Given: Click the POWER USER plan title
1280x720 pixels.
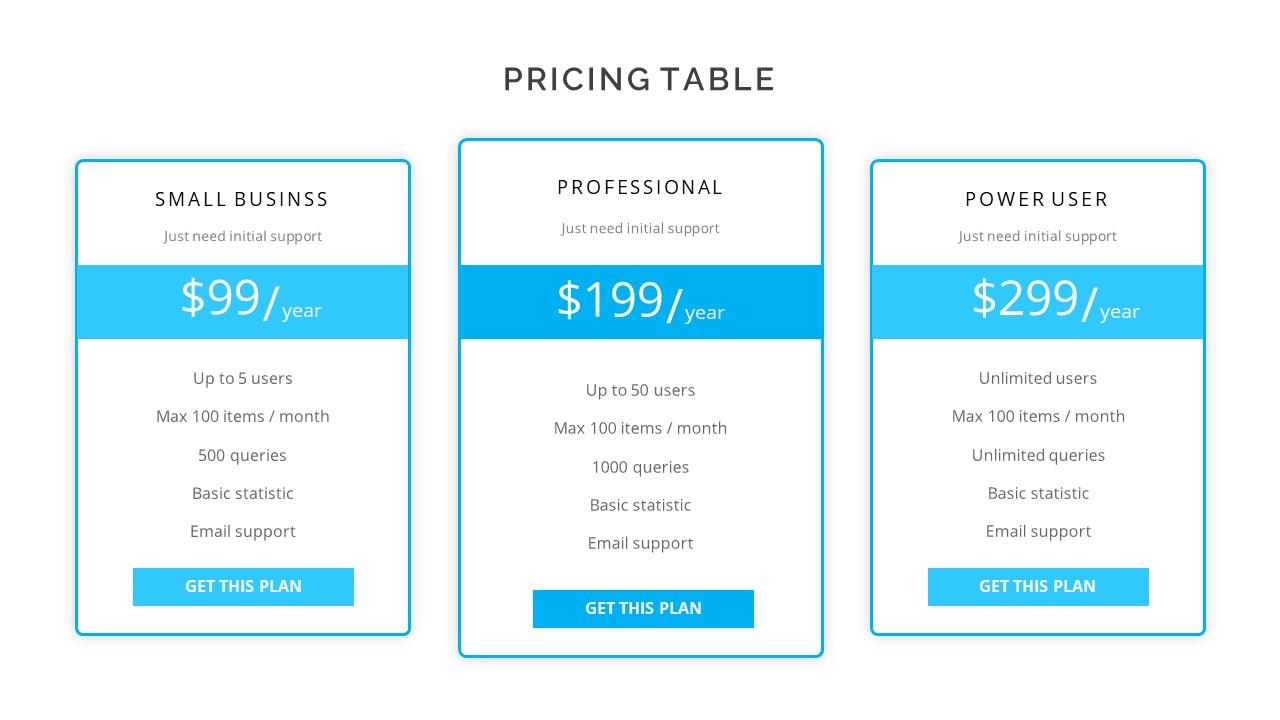Looking at the screenshot, I should (1037, 199).
